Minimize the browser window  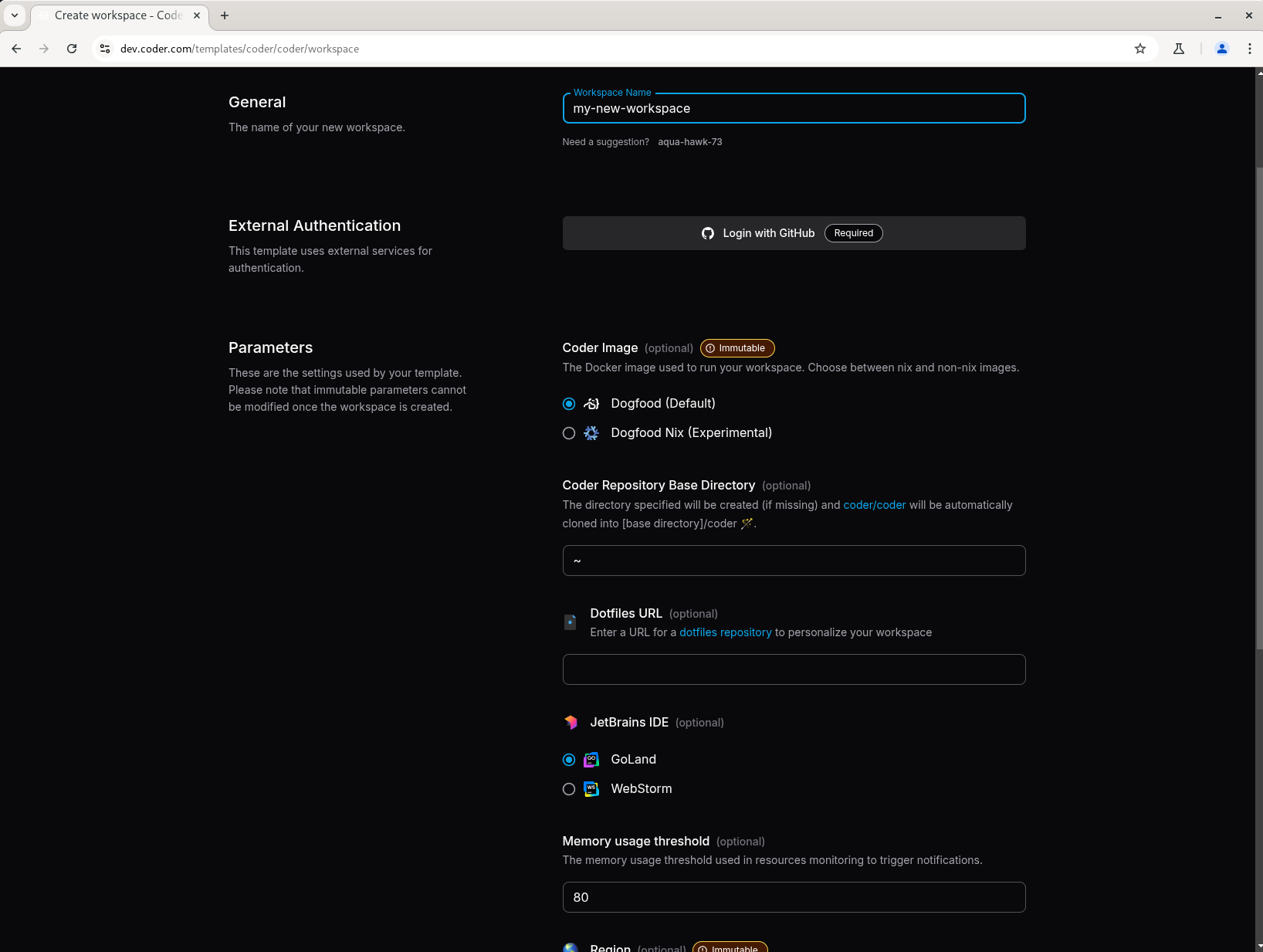pos(1218,15)
